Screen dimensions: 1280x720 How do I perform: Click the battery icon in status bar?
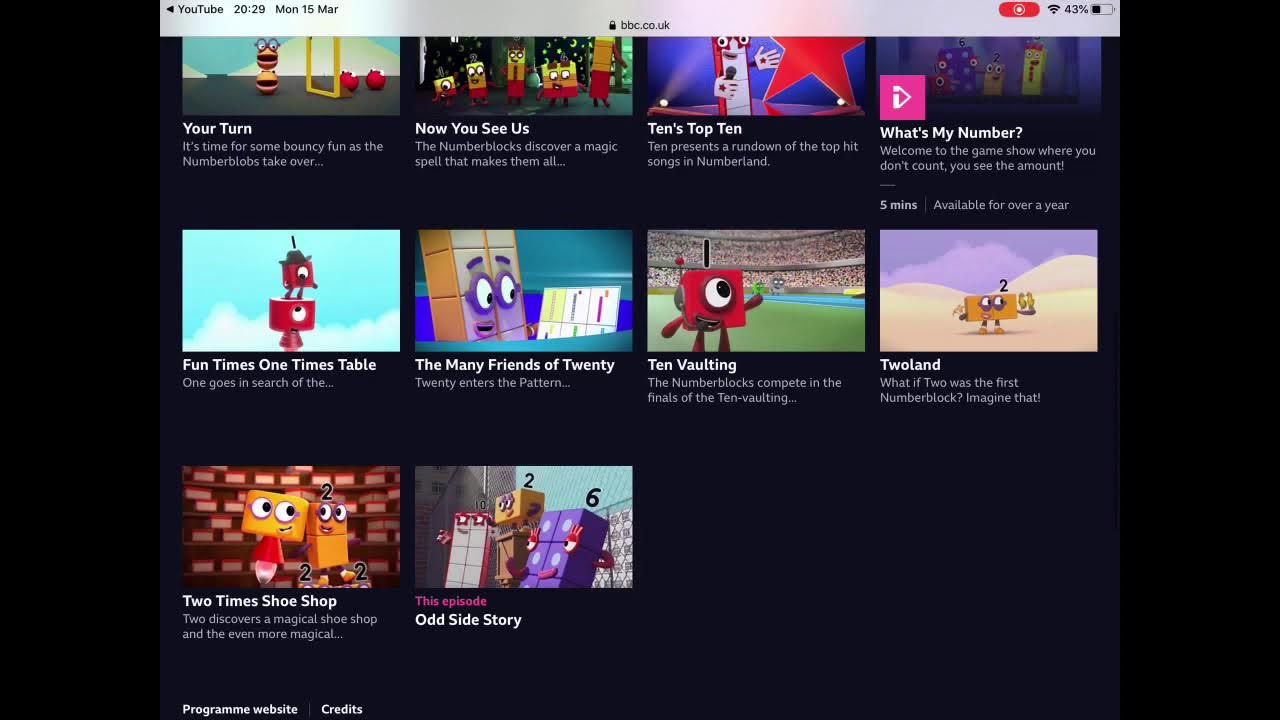pyautogui.click(x=1102, y=9)
